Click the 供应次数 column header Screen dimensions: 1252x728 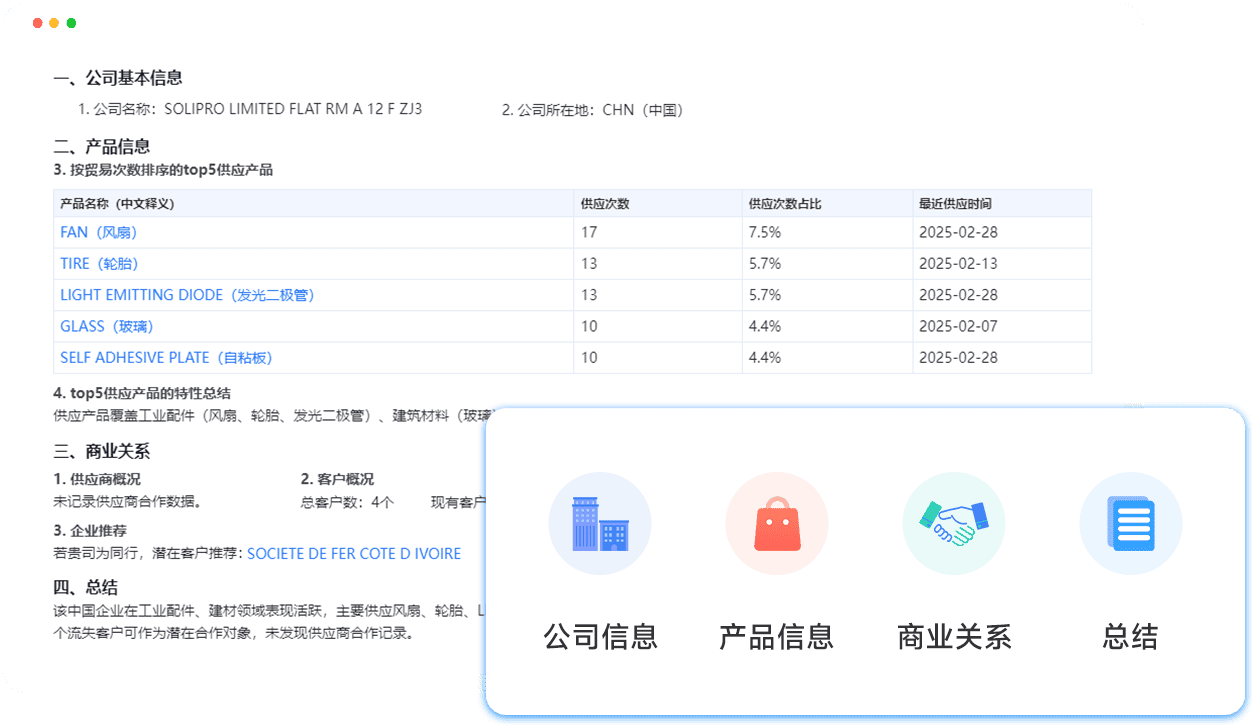[604, 203]
